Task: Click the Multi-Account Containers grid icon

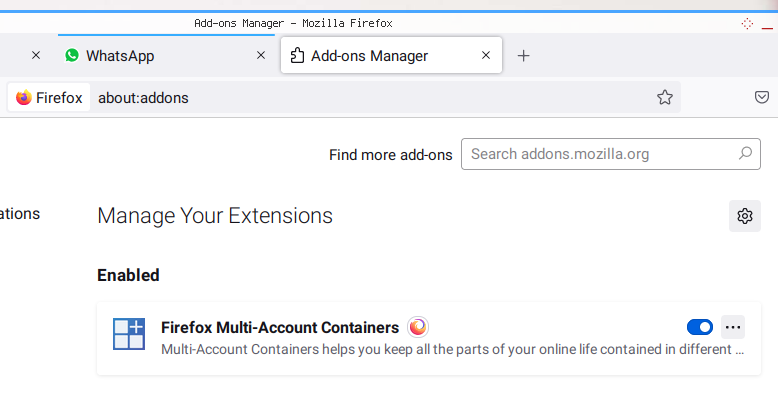Action: (129, 334)
